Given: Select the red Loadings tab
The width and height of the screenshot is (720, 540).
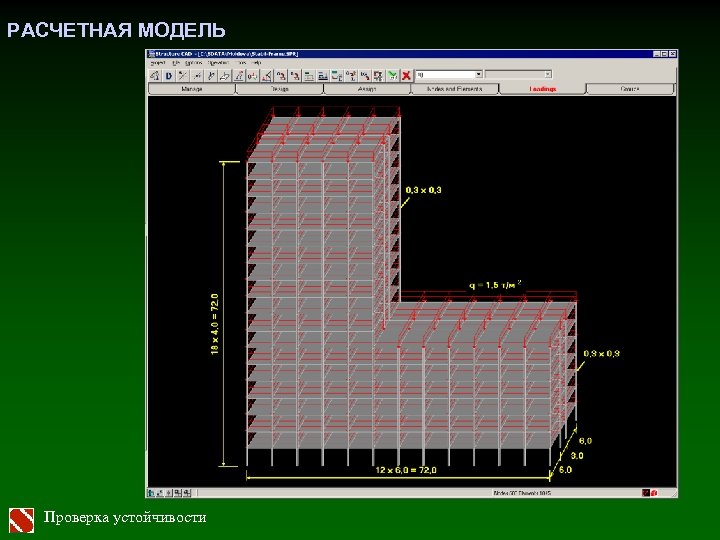Looking at the screenshot, I should tap(543, 89).
